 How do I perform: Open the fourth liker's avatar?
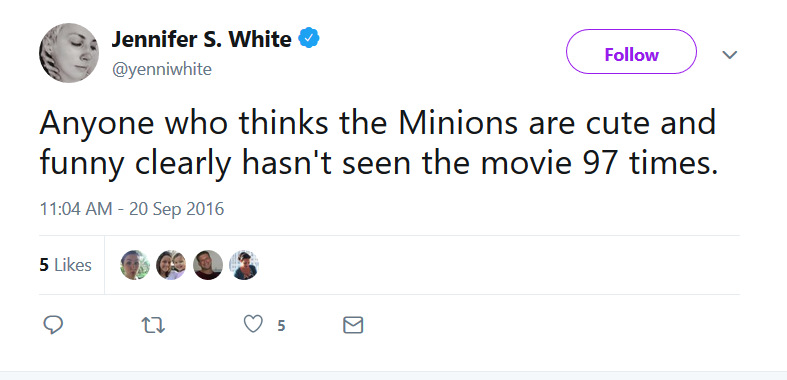[244, 265]
